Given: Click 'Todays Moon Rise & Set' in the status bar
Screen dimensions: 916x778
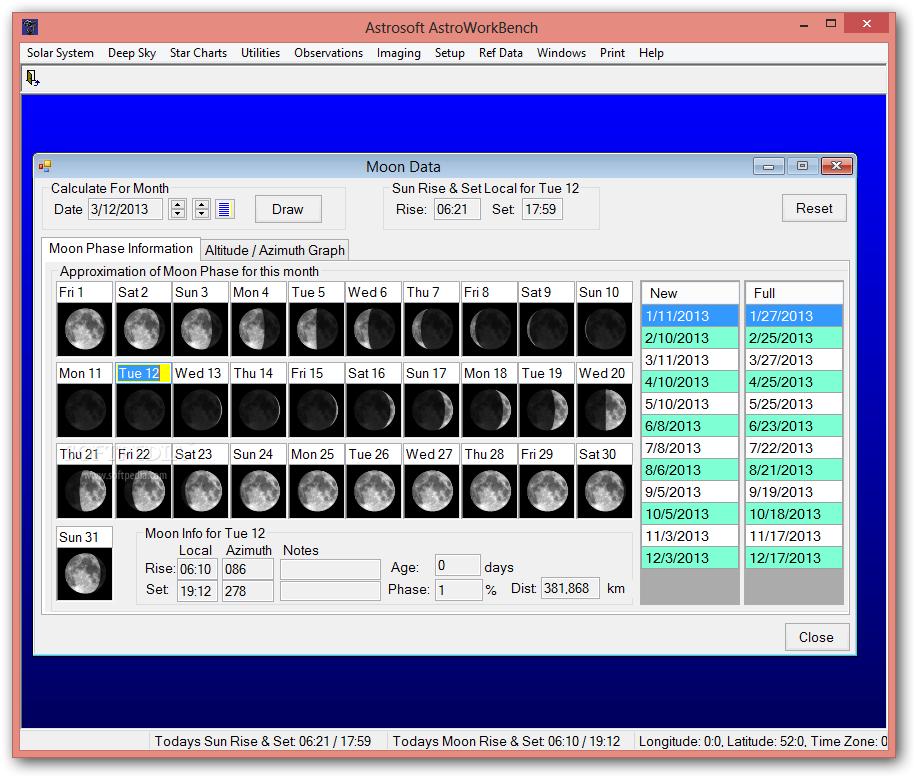Looking at the screenshot, I should point(506,741).
